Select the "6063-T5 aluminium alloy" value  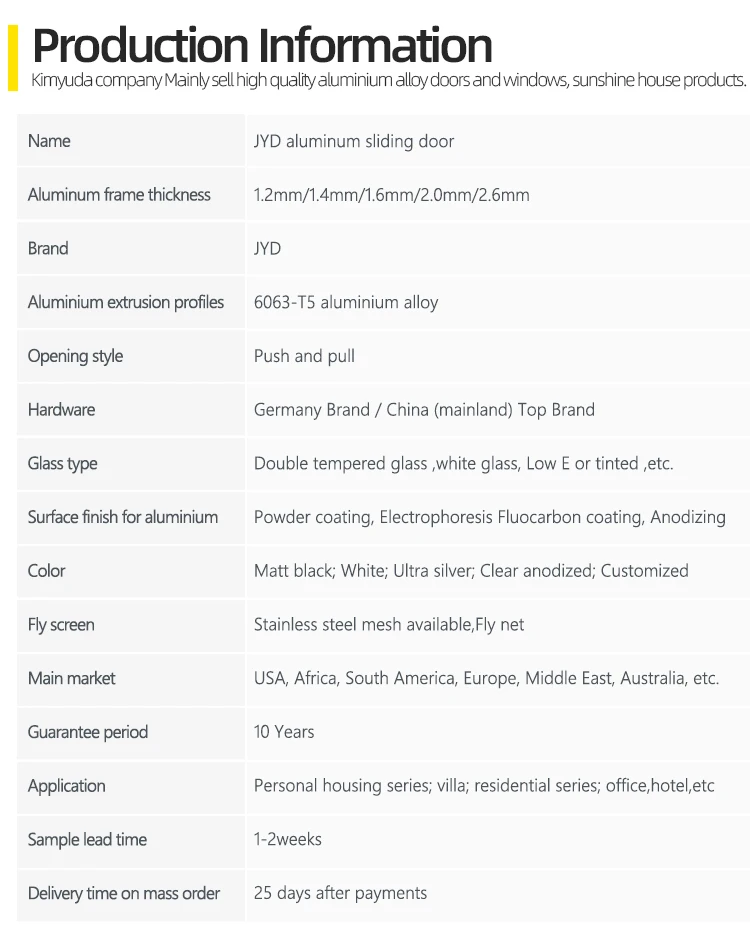click(x=346, y=302)
